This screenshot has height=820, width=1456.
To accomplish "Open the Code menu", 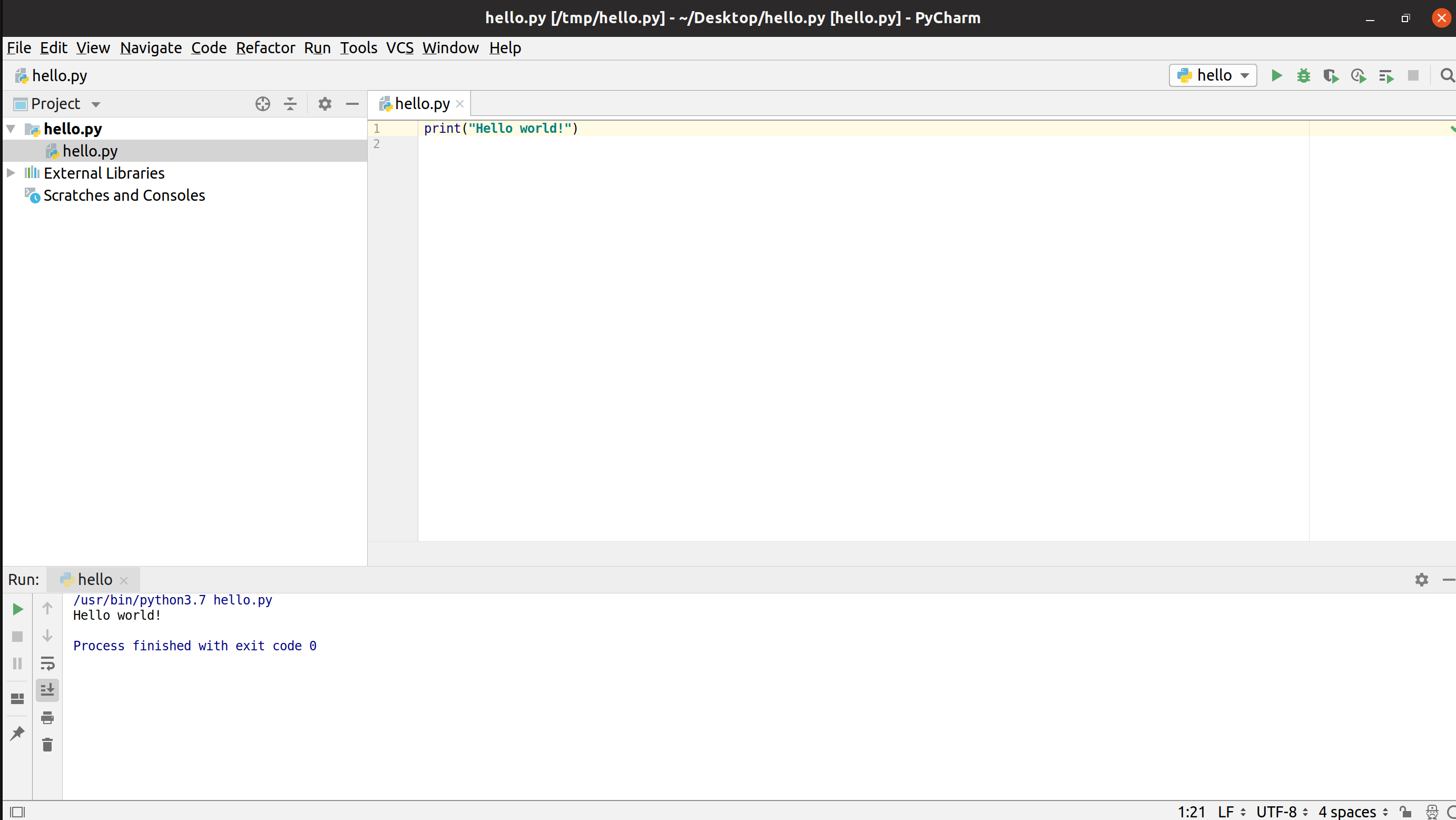I will coord(209,48).
